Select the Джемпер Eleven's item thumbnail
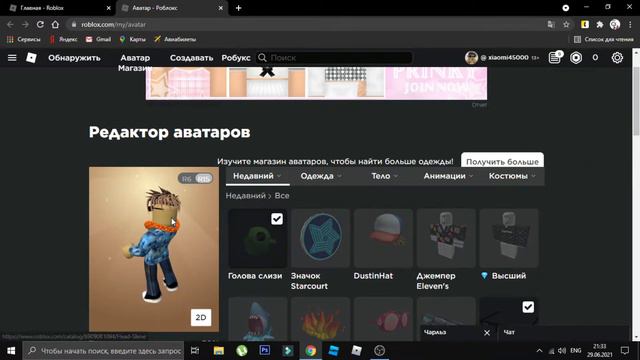The image size is (640, 360). 446,238
